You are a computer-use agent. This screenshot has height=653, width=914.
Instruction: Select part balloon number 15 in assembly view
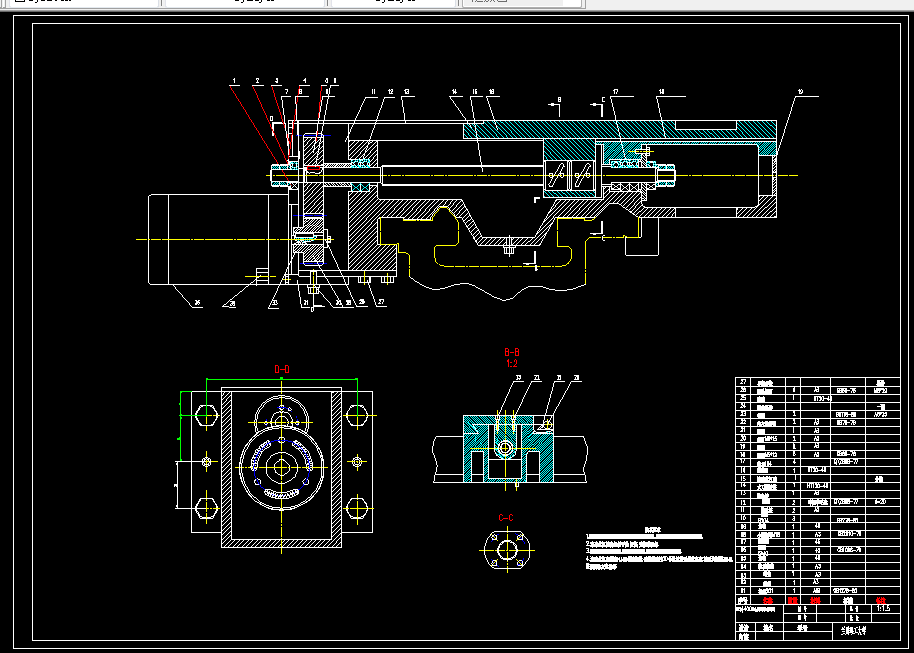[474, 92]
